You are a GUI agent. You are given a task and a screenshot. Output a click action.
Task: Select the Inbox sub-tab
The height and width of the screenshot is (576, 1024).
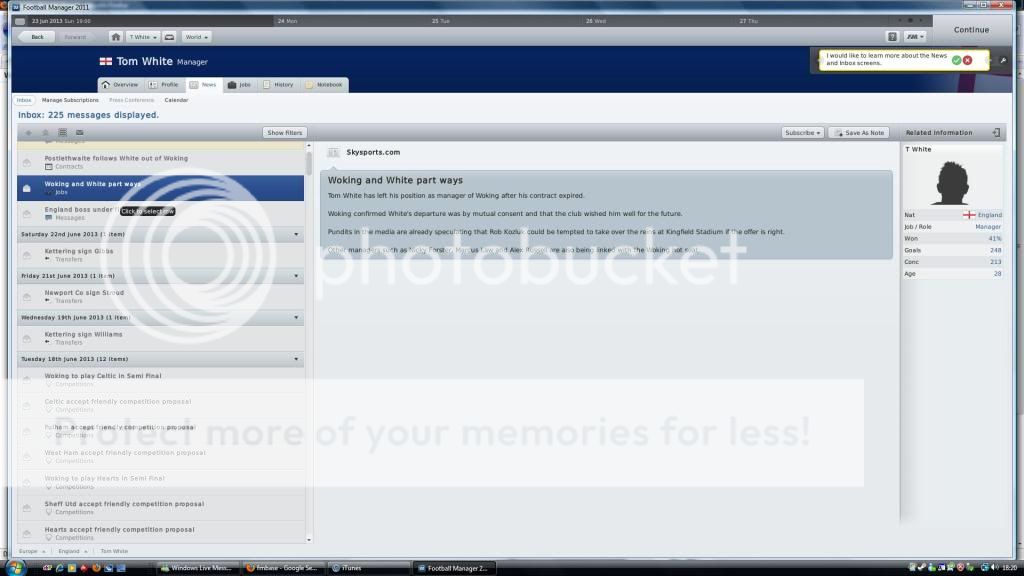(24, 101)
